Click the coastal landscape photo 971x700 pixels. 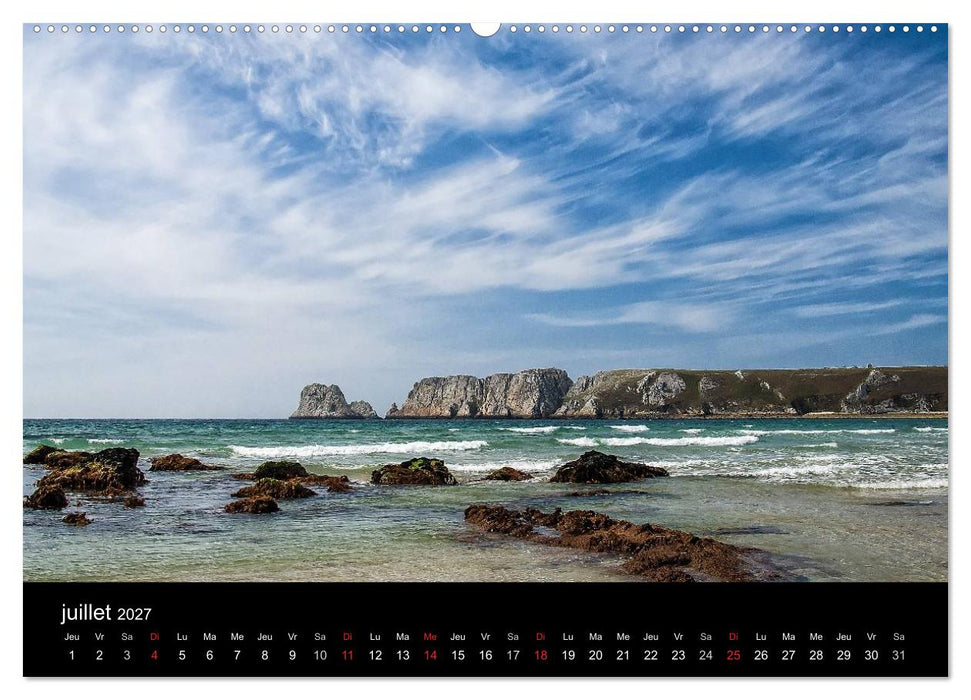[x=486, y=303]
